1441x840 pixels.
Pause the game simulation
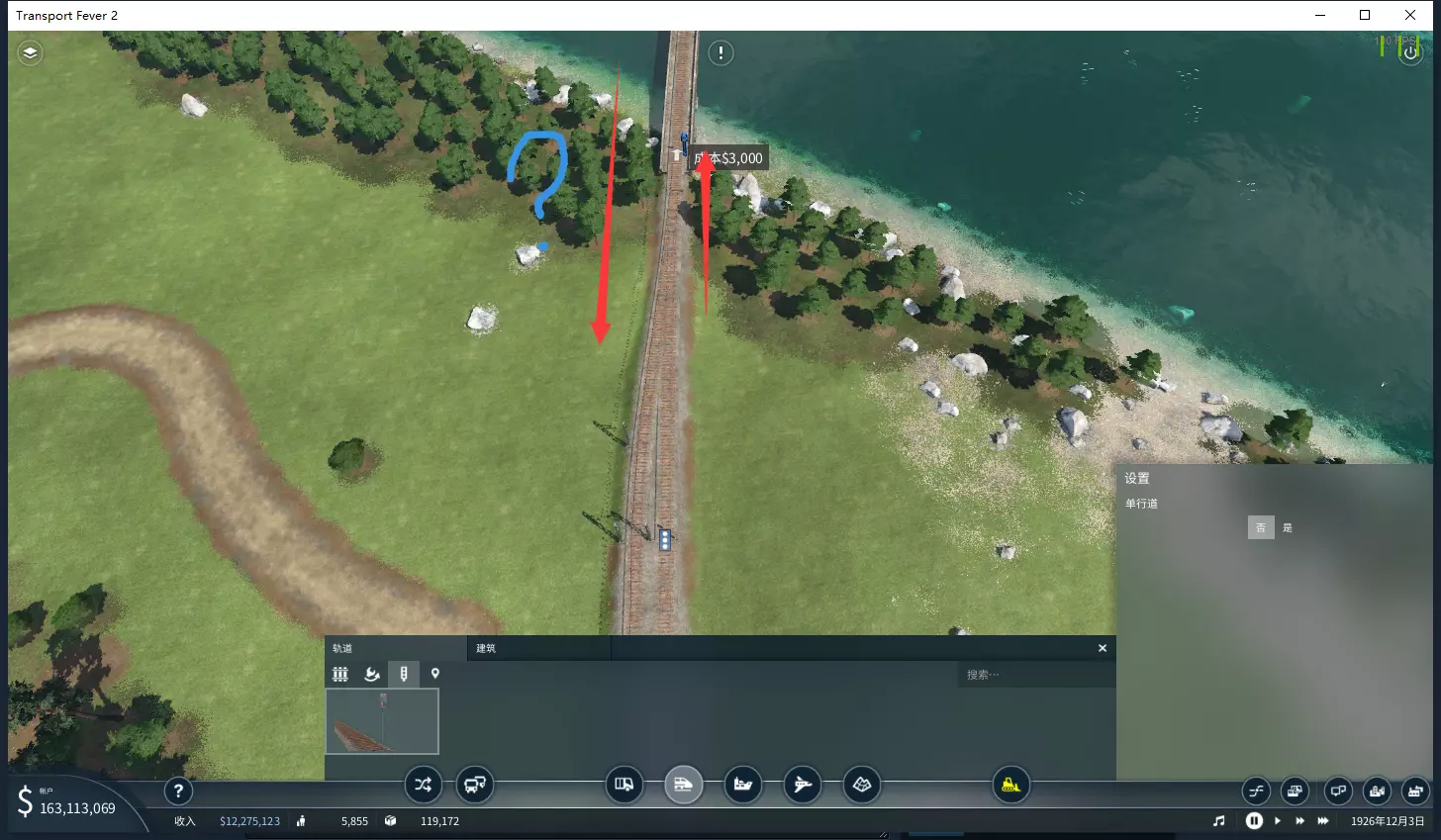pos(1254,820)
